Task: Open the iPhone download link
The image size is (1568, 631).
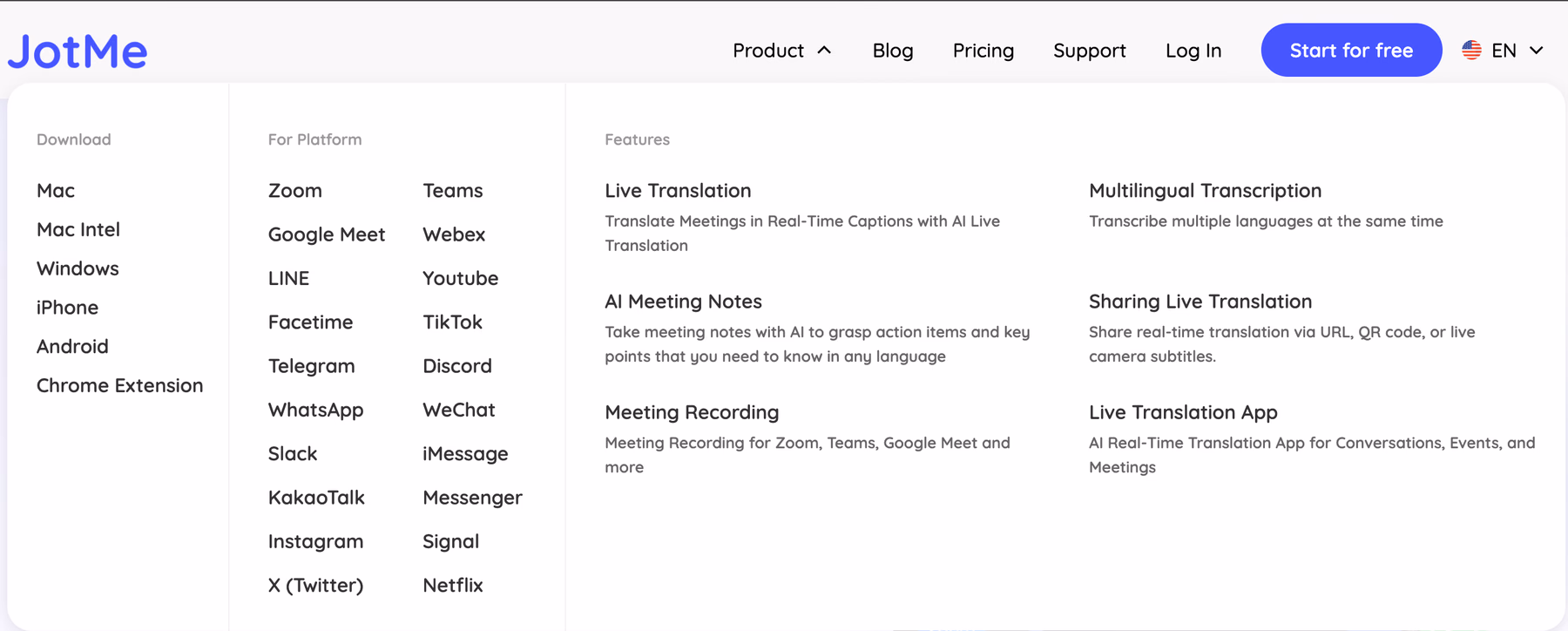Action: click(x=67, y=308)
